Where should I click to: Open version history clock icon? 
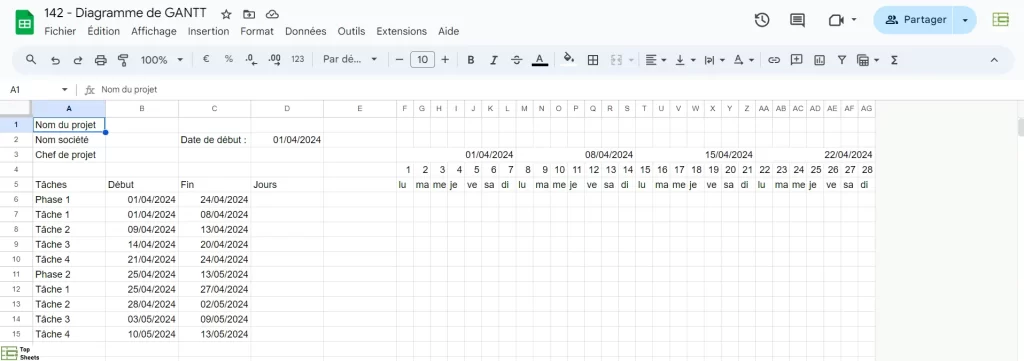pyautogui.click(x=761, y=20)
